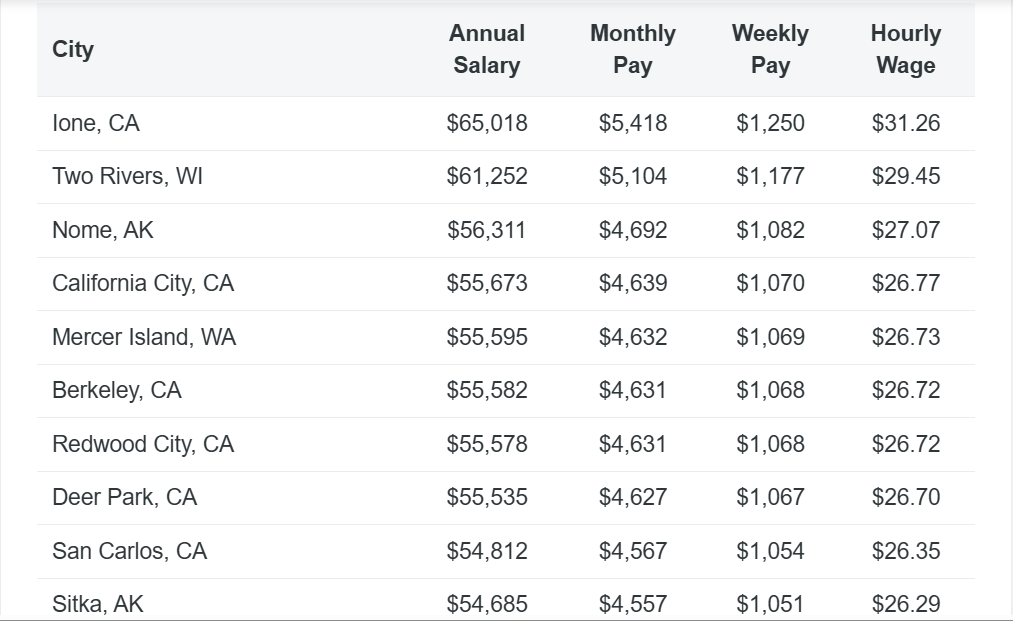1013x621 pixels.
Task: Select the Sitka, AK row
Action: 98,604
